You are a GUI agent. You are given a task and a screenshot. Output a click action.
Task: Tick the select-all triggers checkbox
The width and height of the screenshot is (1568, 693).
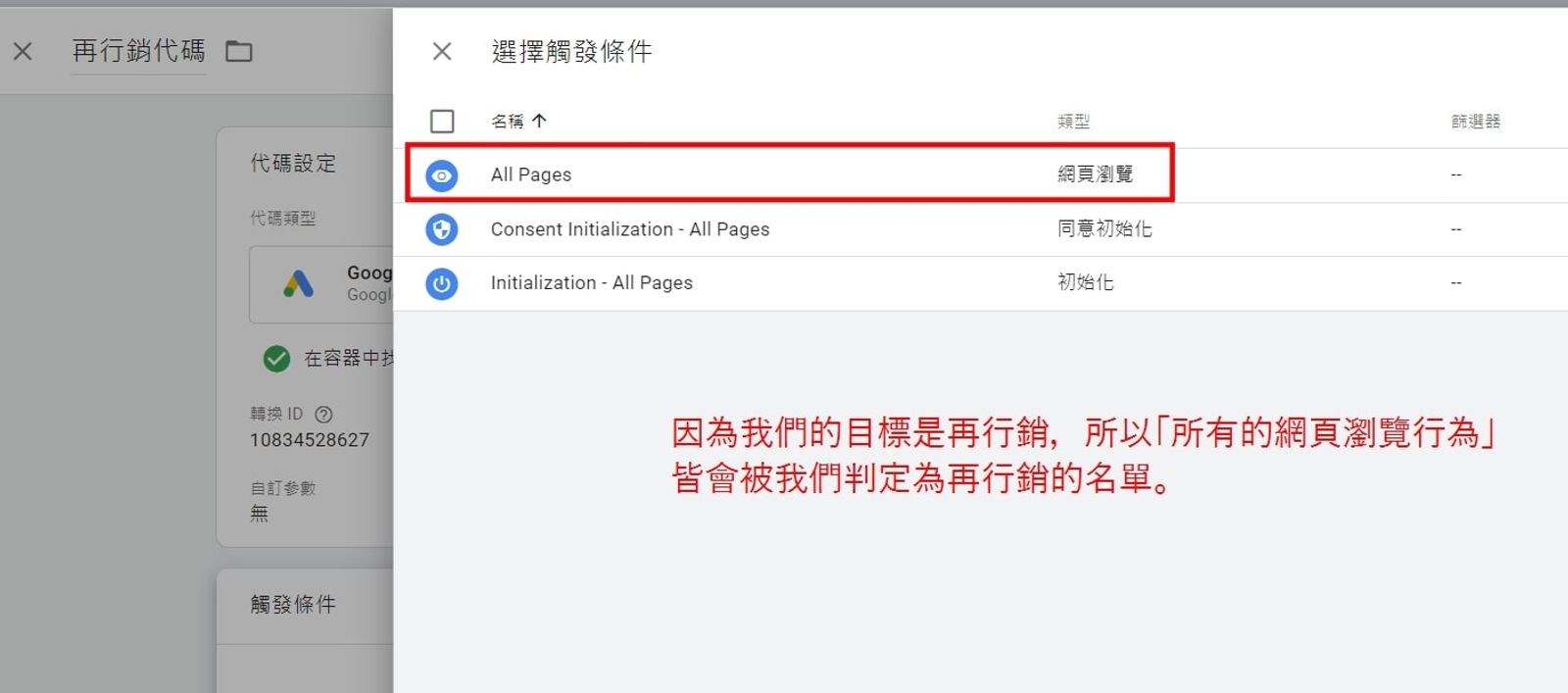[x=442, y=122]
